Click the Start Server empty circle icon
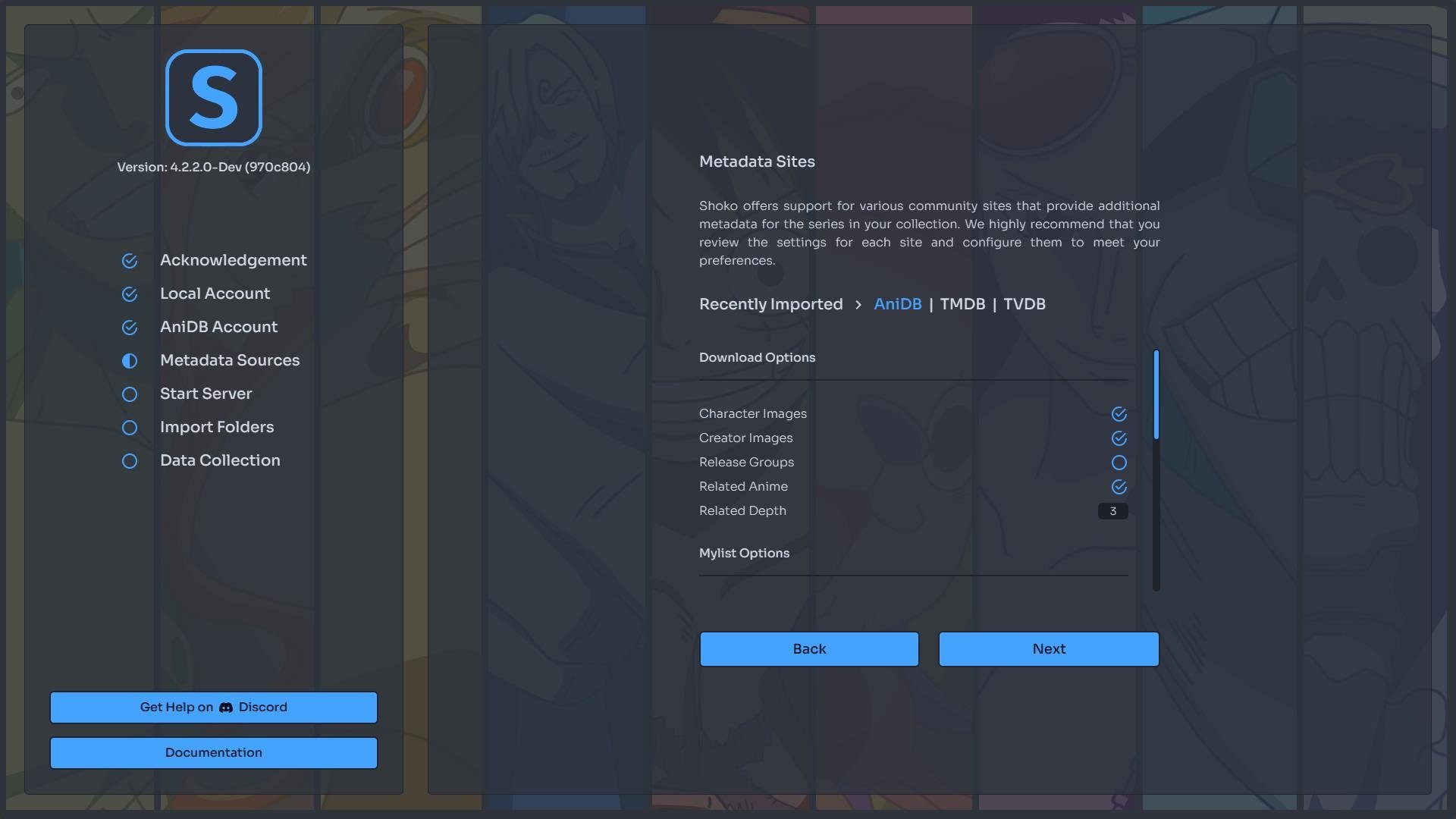 (x=130, y=394)
